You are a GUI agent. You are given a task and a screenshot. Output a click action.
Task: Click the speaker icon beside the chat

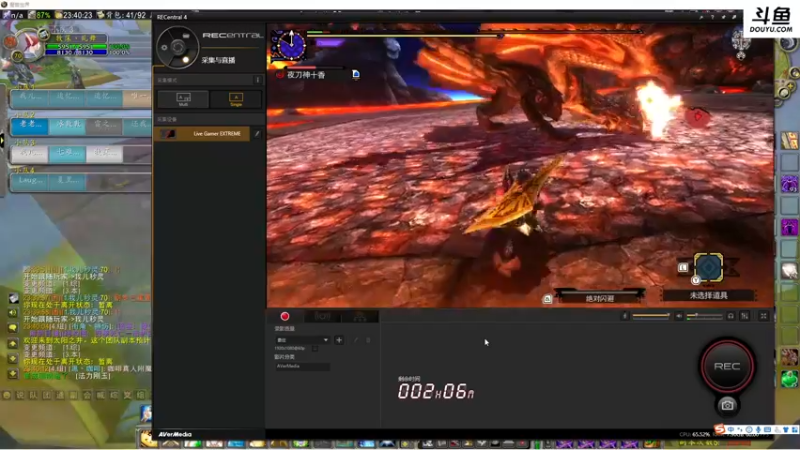pos(13,313)
